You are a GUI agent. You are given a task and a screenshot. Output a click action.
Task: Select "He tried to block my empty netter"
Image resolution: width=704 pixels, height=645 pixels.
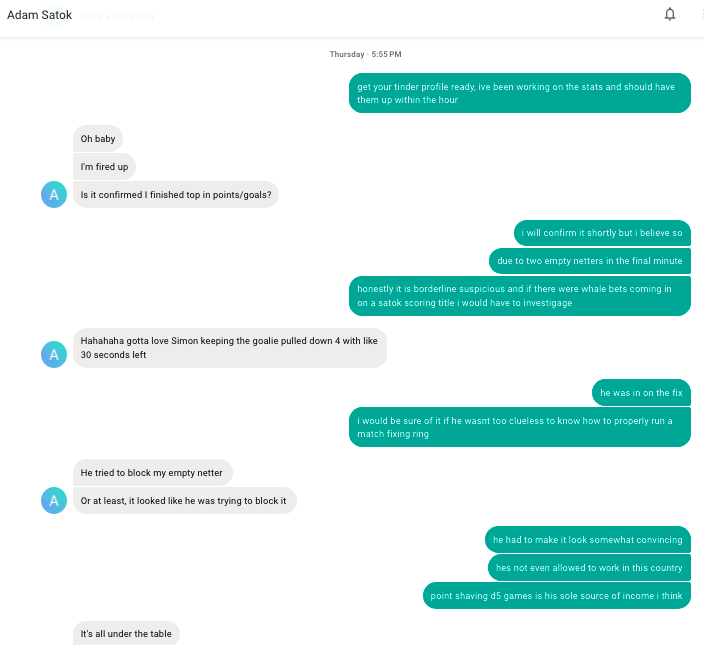click(153, 472)
